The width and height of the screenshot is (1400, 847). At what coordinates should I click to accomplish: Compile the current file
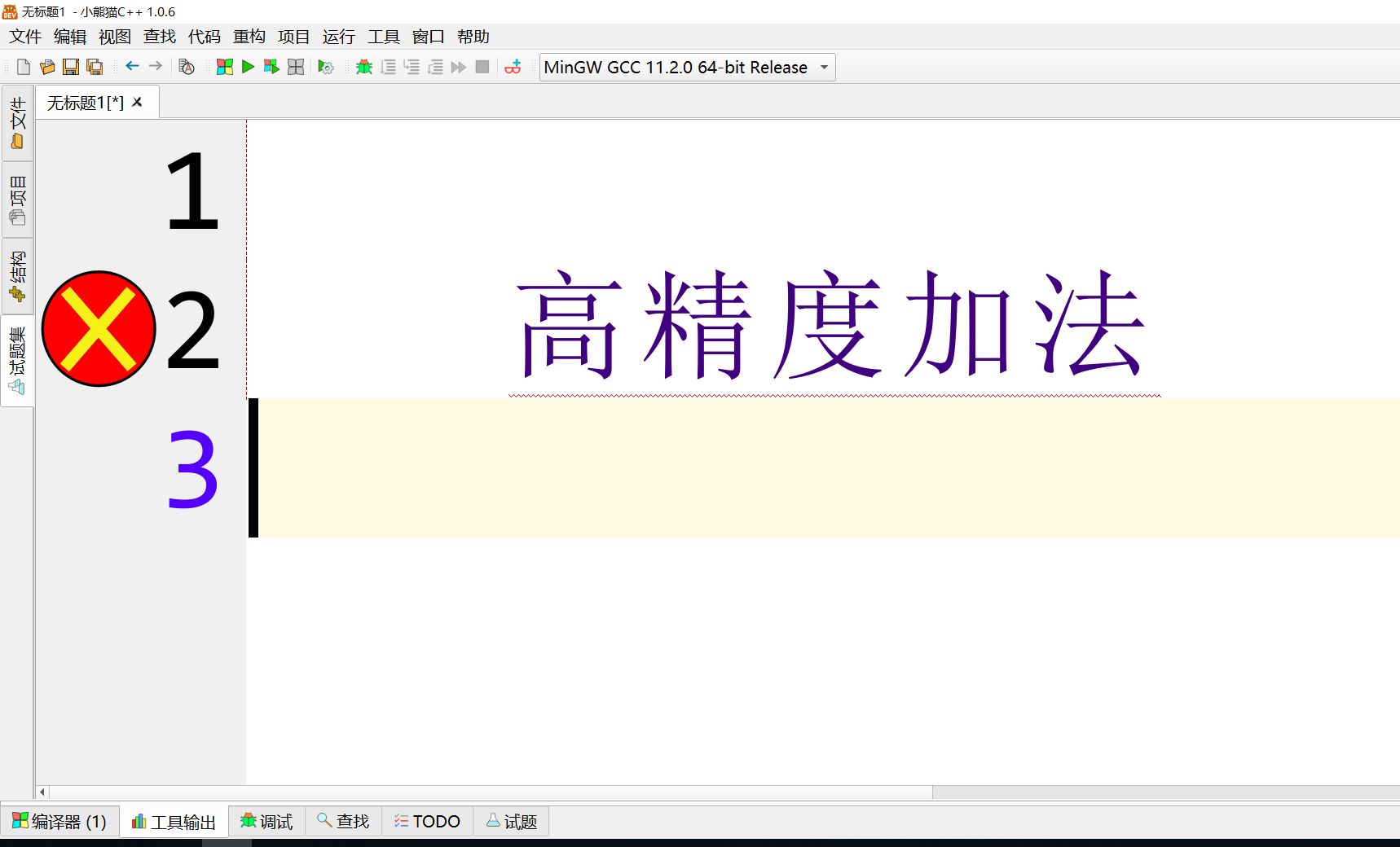[x=224, y=67]
